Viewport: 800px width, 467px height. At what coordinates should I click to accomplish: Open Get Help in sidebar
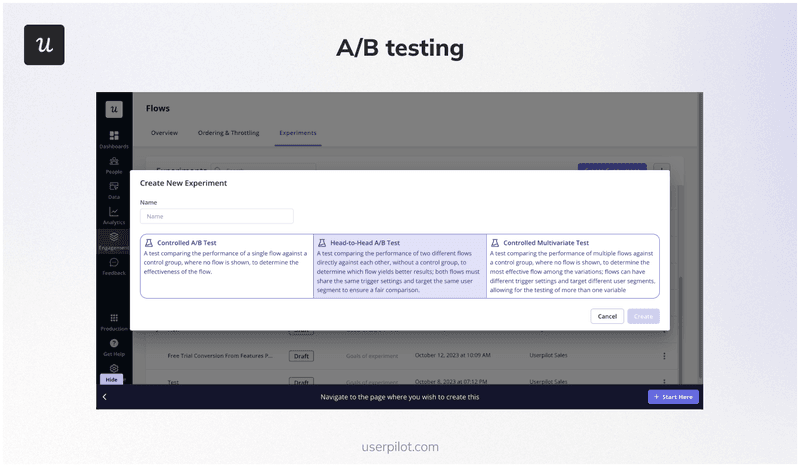click(x=113, y=344)
